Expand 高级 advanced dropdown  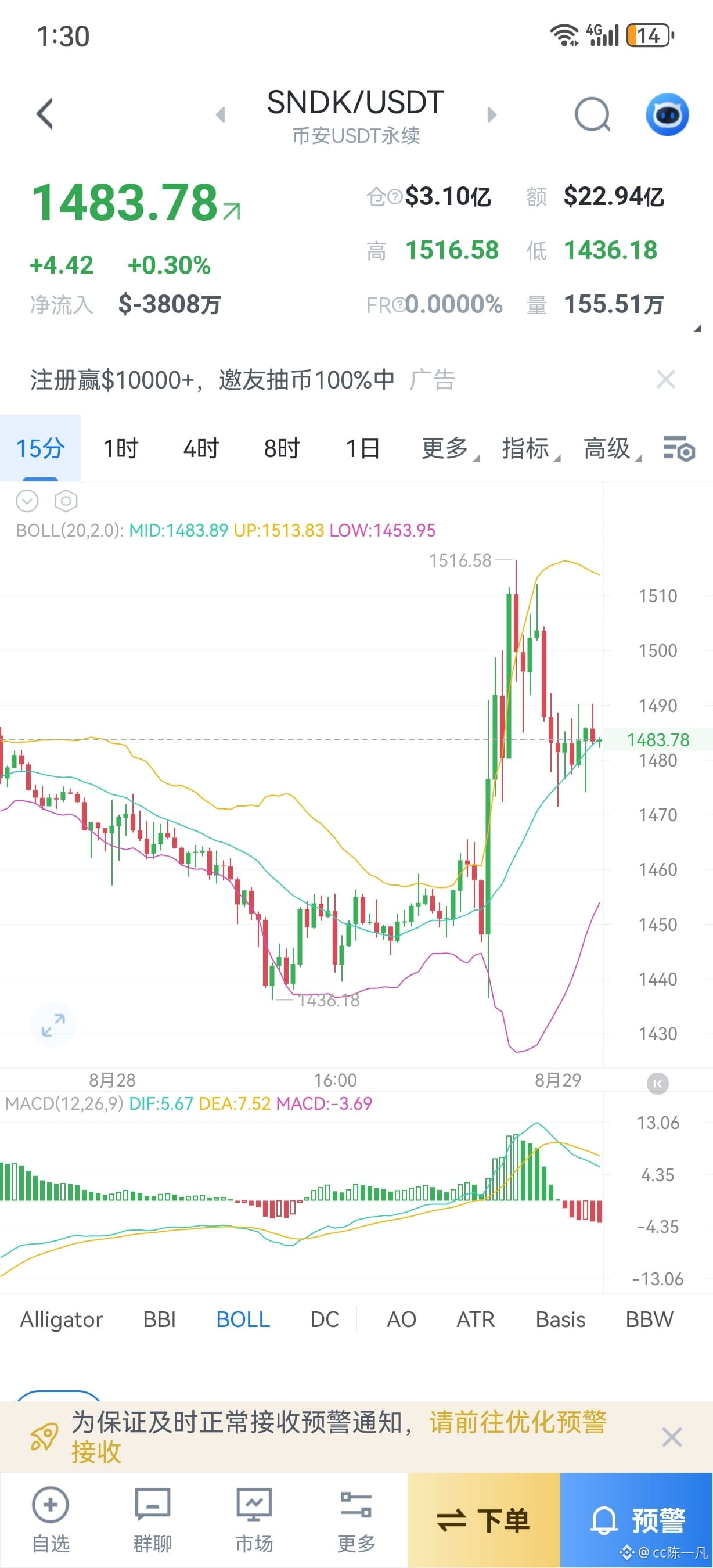pyautogui.click(x=612, y=448)
